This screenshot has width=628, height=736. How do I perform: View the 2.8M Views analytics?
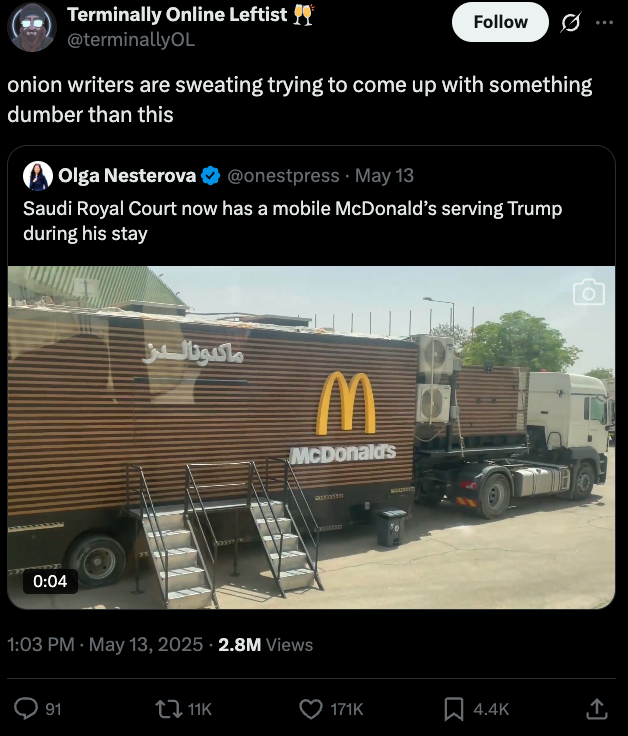click(x=265, y=645)
